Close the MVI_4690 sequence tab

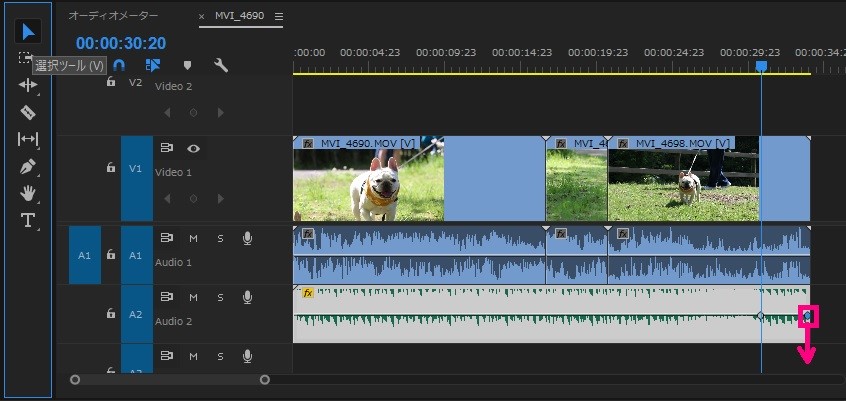click(x=202, y=17)
